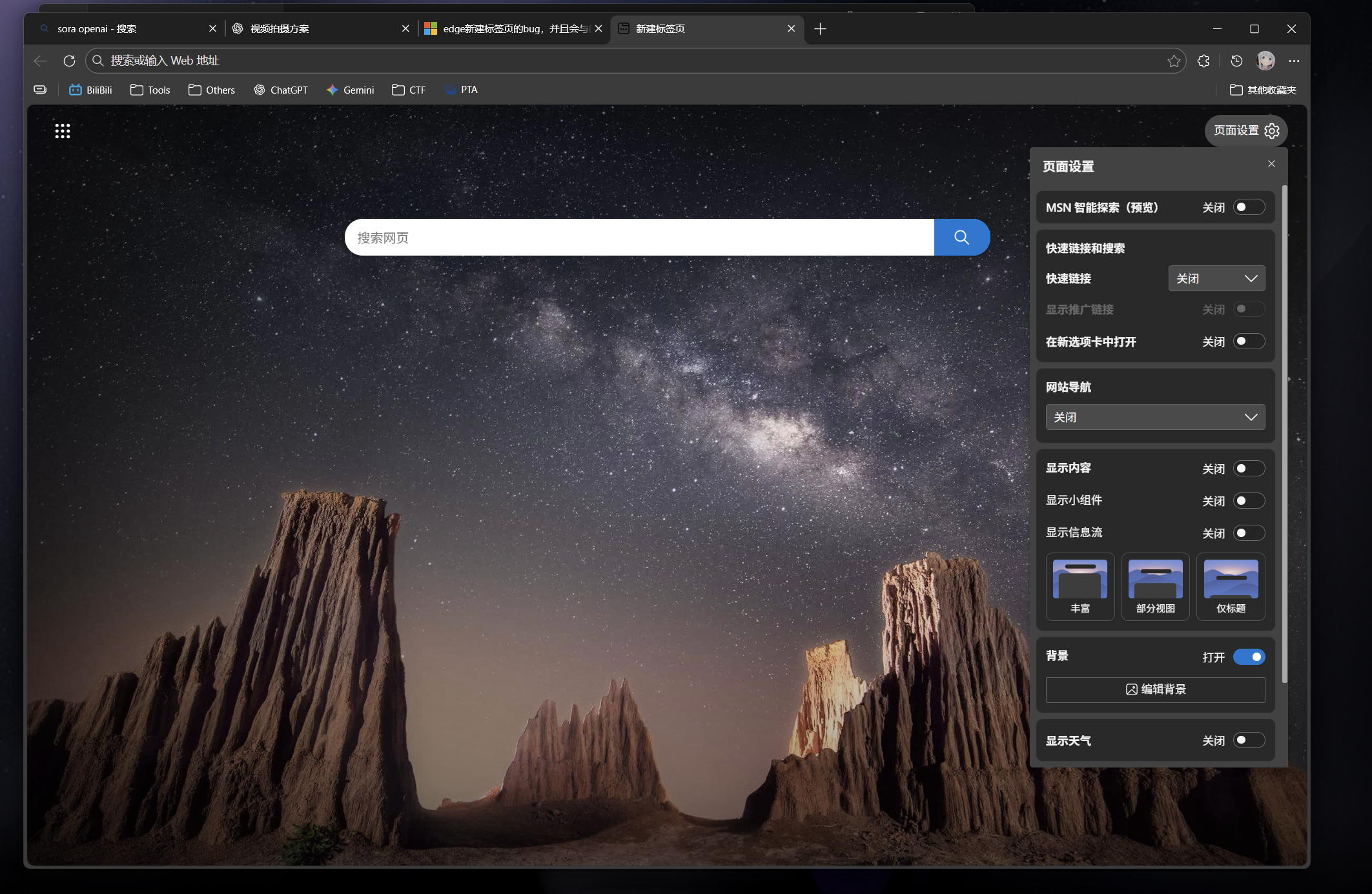Open the Tools bookmarks folder

(150, 90)
